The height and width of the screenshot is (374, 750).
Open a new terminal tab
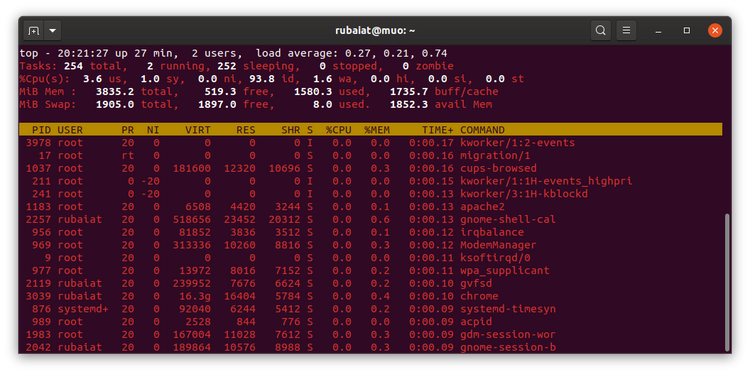pyautogui.click(x=33, y=31)
